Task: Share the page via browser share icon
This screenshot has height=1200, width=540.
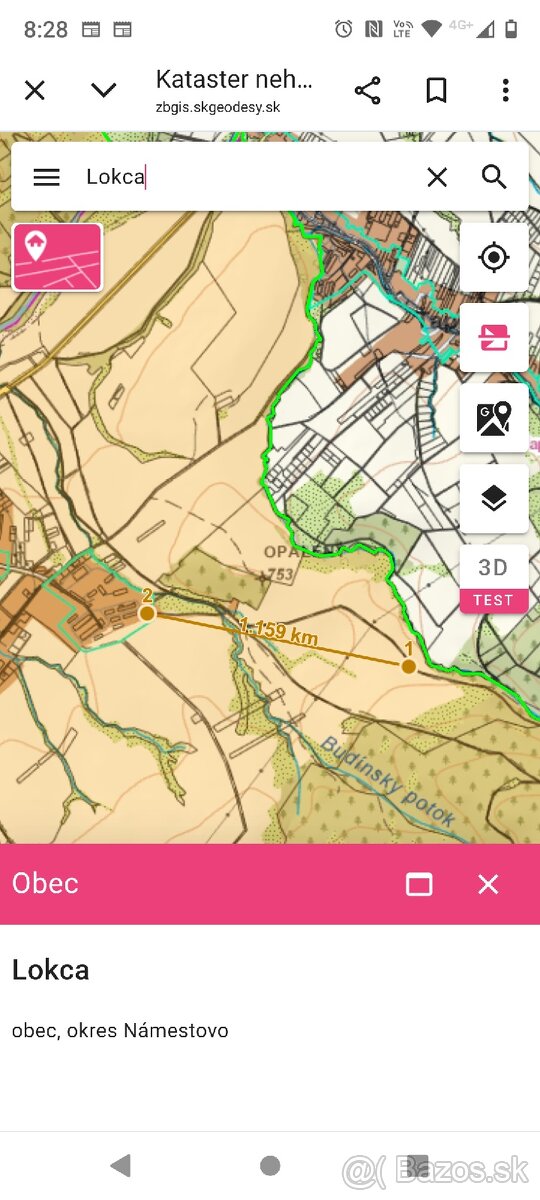Action: (x=368, y=91)
